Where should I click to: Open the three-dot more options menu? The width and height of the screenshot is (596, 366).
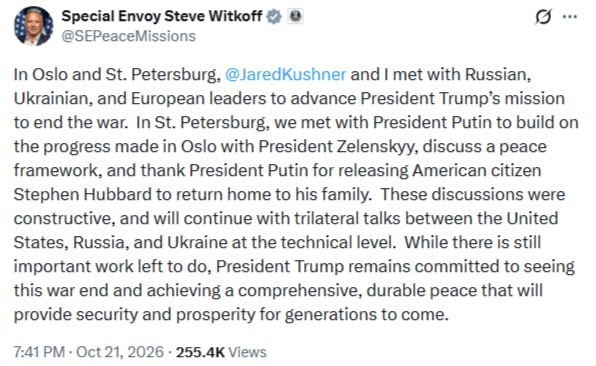(570, 17)
